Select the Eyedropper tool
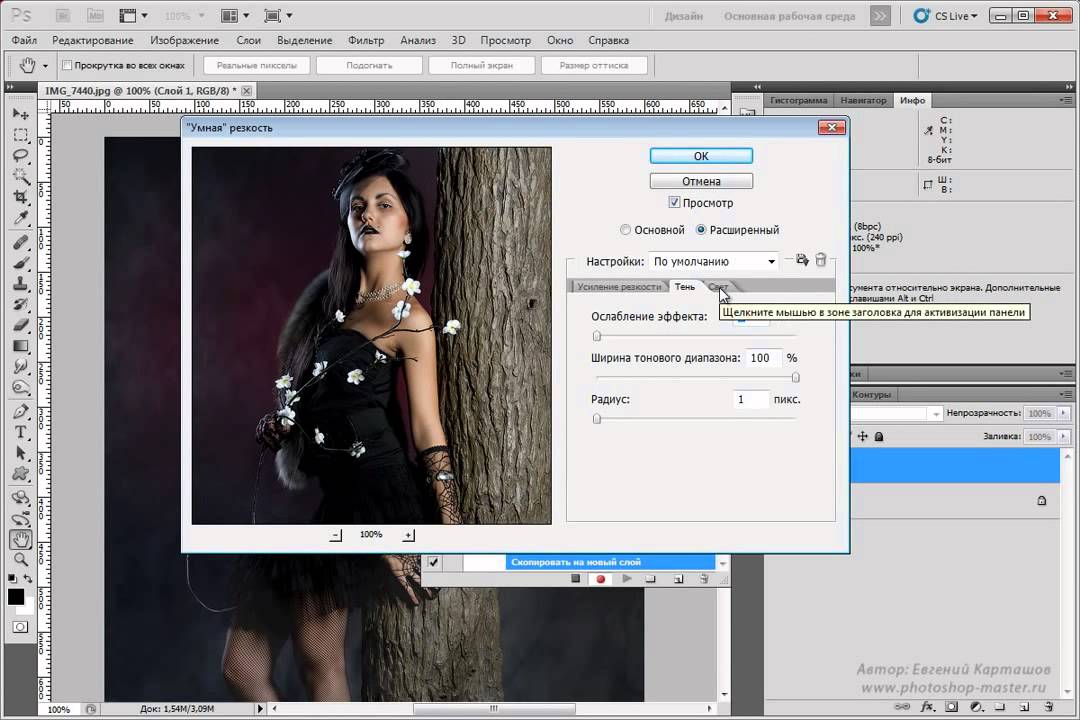The image size is (1080, 720). tap(20, 219)
